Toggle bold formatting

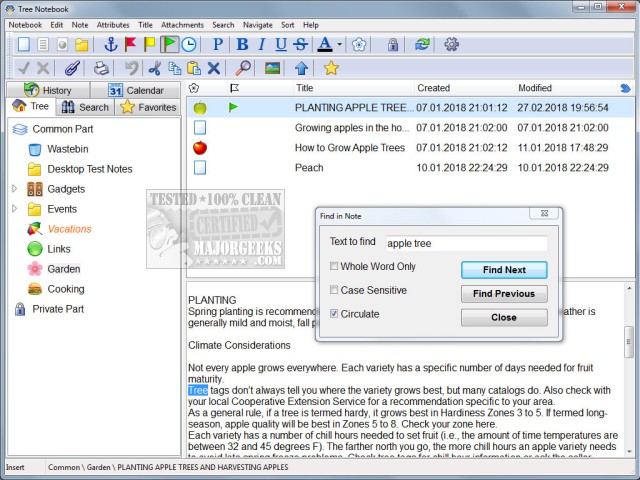[242, 44]
